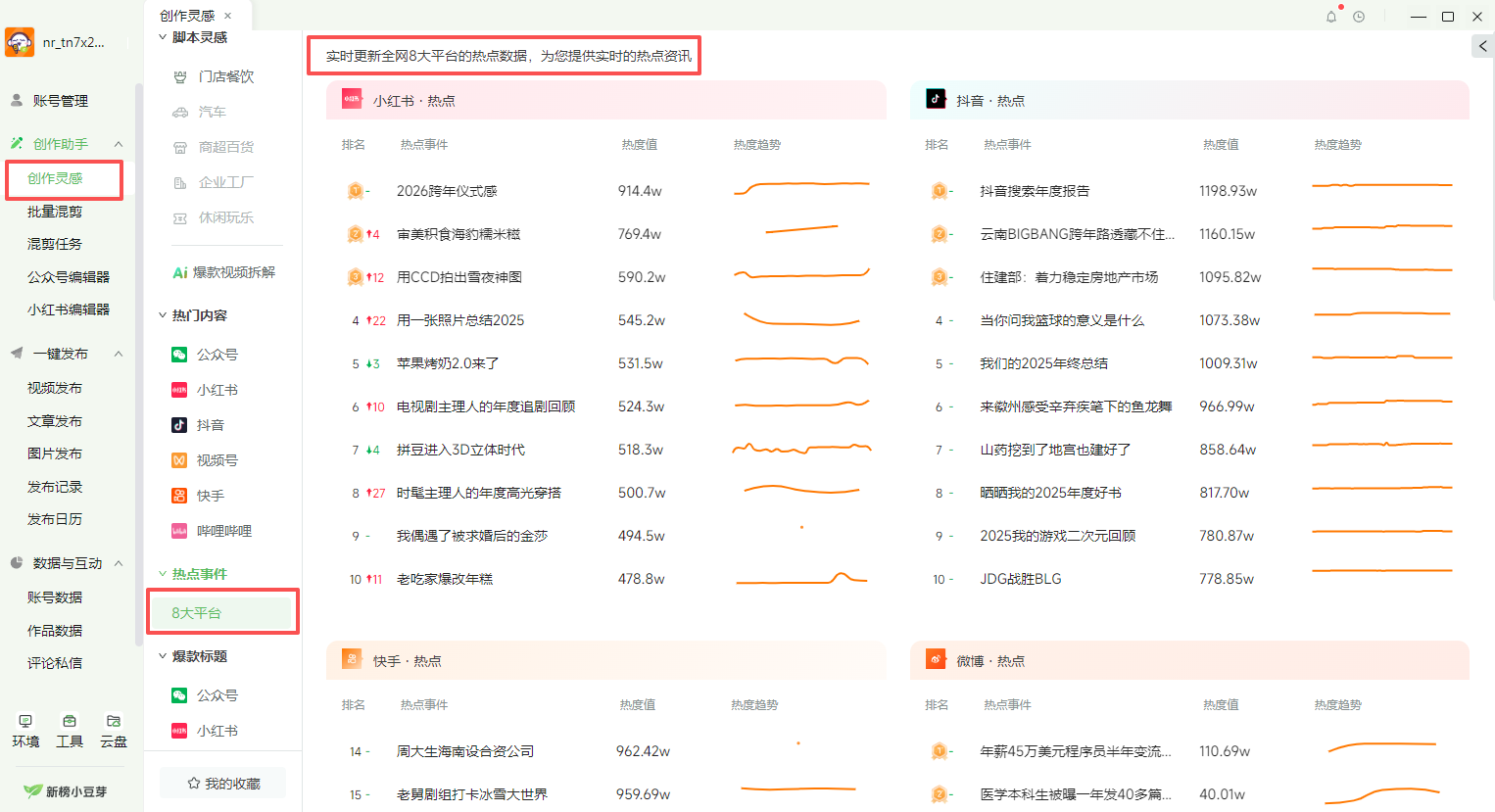Select 公众号 icon under 热门内容
The height and width of the screenshot is (812, 1495).
[x=179, y=355]
